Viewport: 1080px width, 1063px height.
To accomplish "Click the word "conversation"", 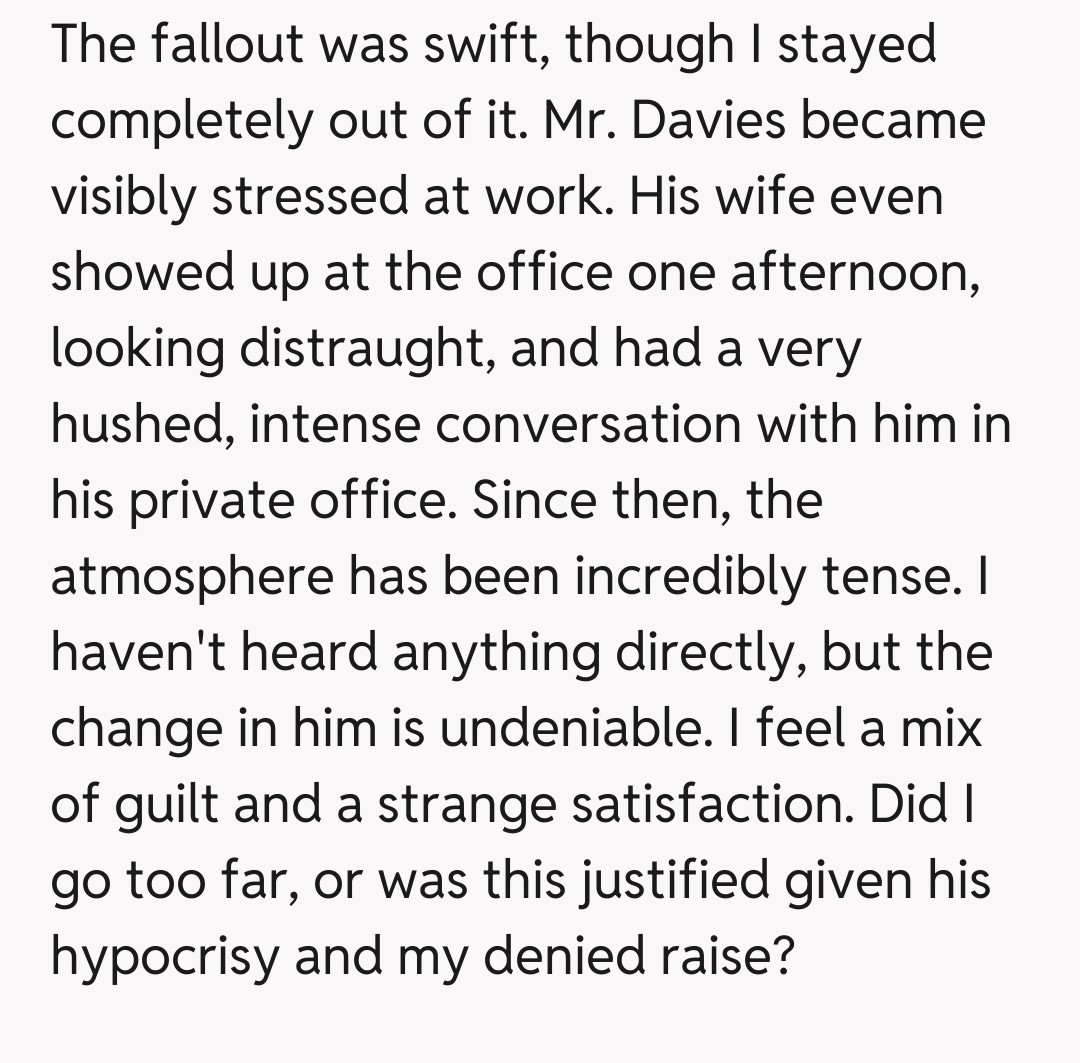I will (x=588, y=427).
